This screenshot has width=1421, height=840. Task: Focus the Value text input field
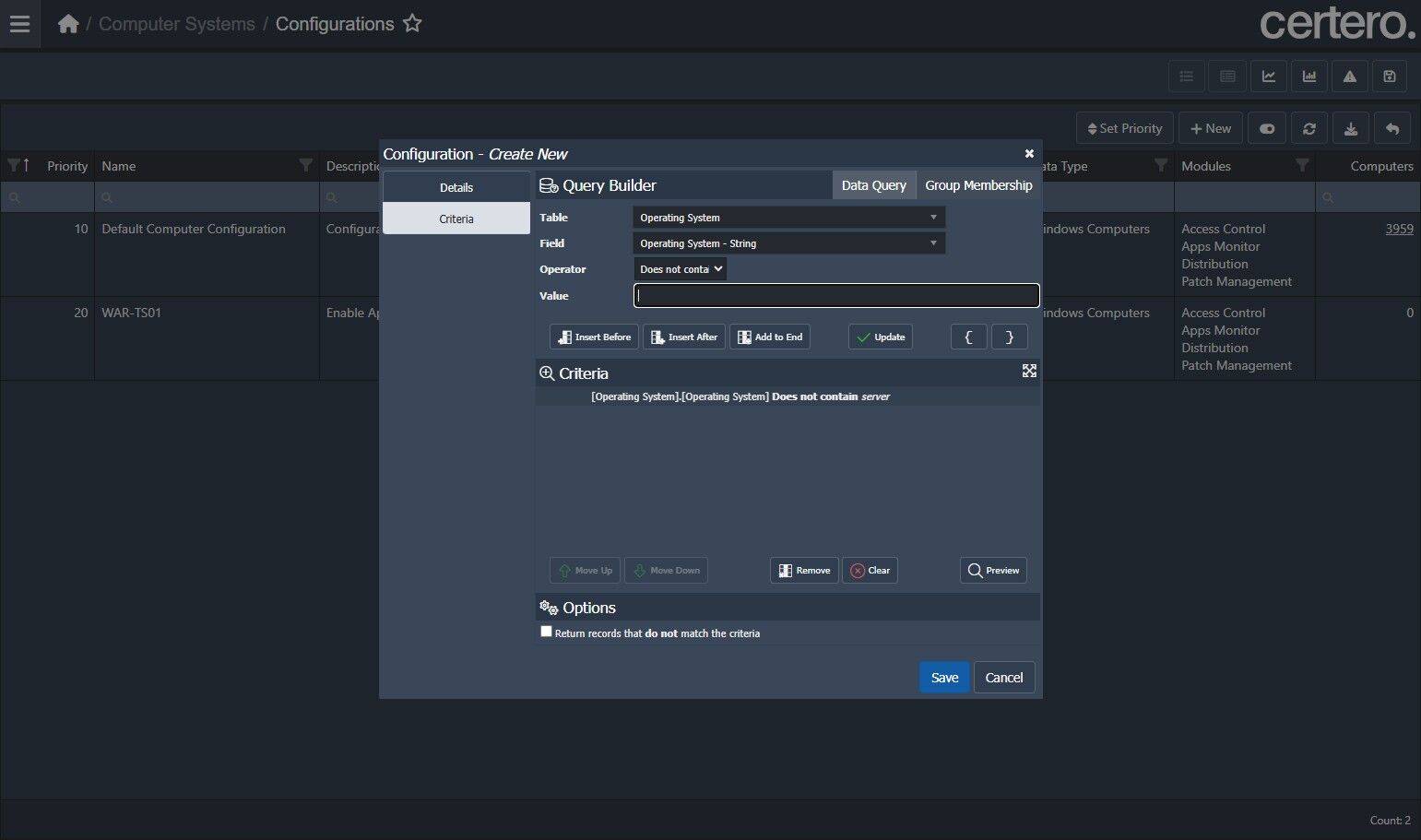click(x=835, y=296)
